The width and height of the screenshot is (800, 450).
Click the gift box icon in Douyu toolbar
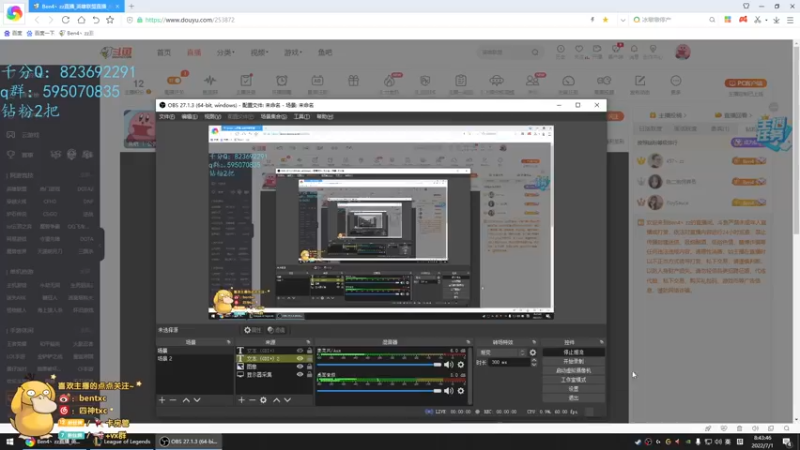coord(354,81)
